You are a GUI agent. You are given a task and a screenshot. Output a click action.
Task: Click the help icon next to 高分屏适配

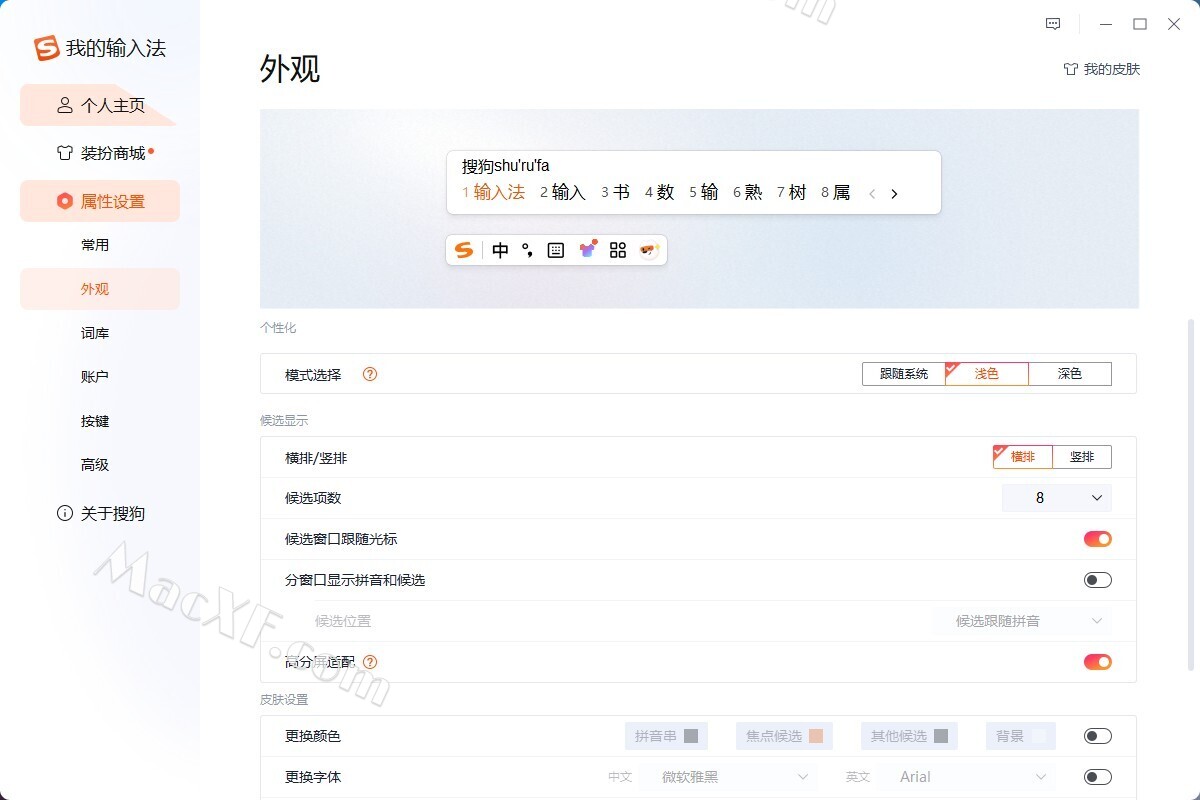(370, 661)
